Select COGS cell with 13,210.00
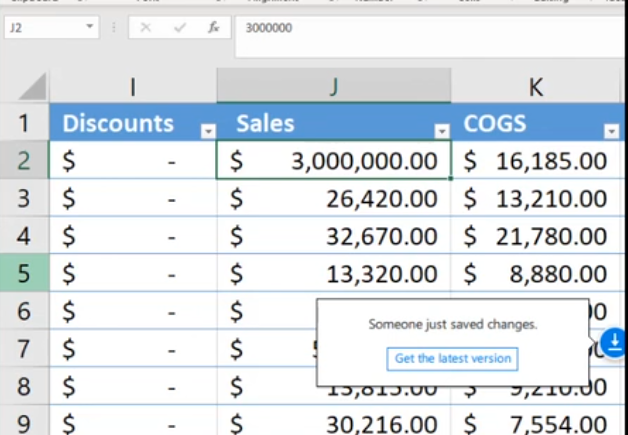Viewport: 628px width, 435px height. pyautogui.click(x=537, y=198)
